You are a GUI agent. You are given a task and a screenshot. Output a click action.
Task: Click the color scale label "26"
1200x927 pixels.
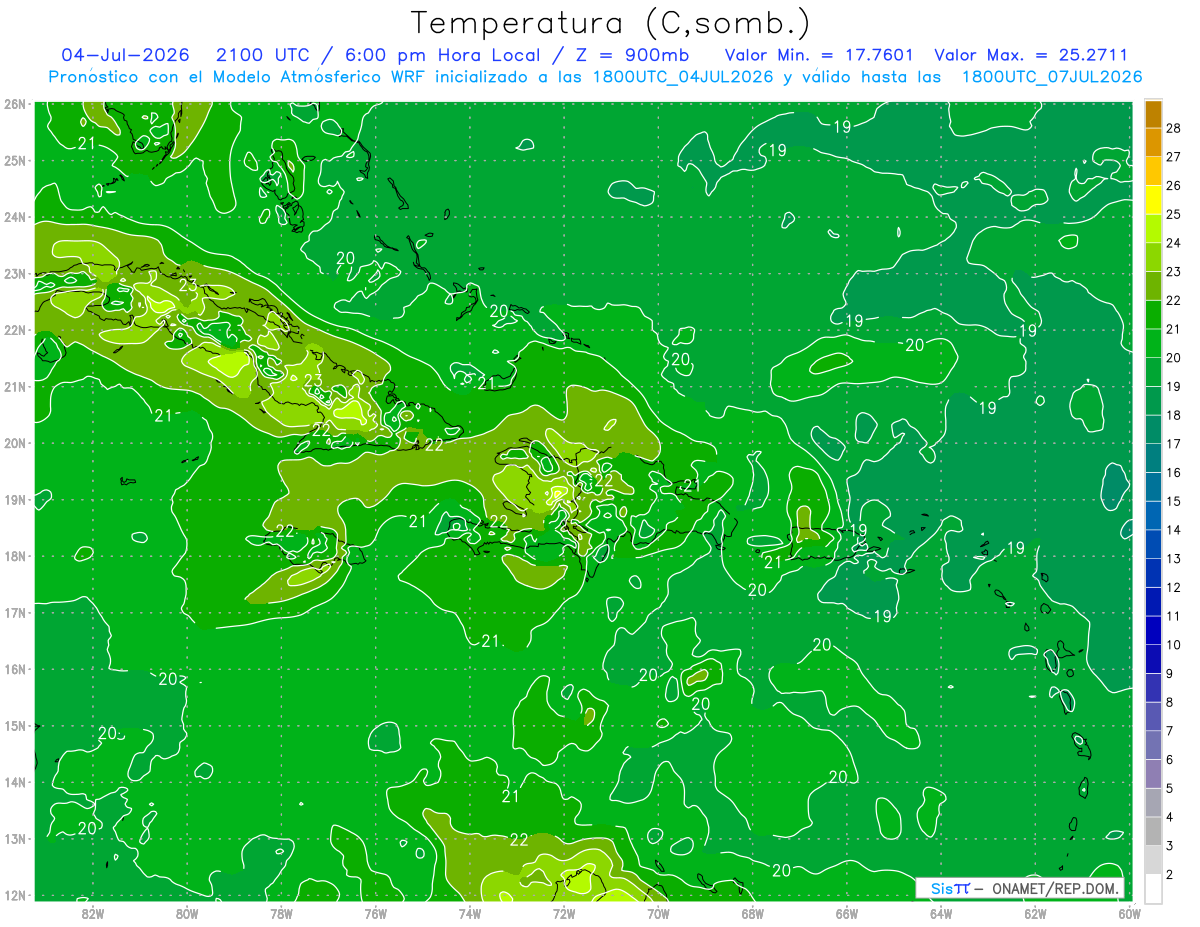point(1174,186)
